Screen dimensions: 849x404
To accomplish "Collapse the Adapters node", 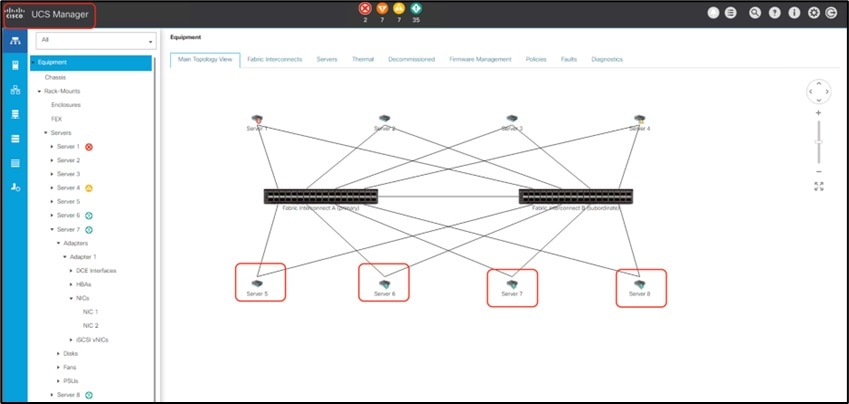I will coord(58,243).
